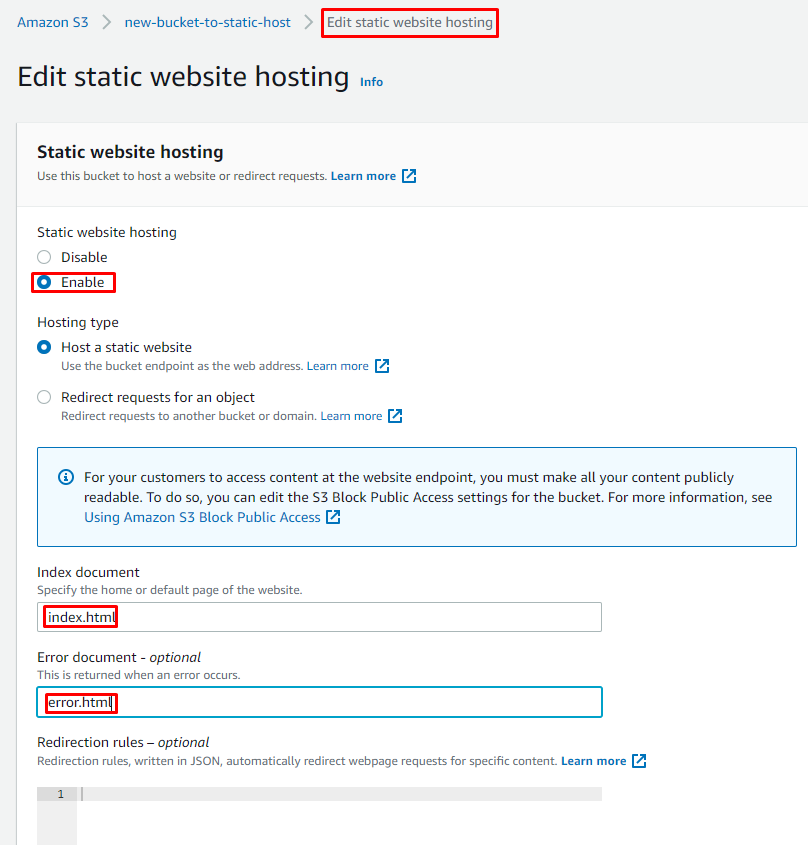
Task: Open new-bucket-to-static-host breadcrumb link
Action: point(207,22)
